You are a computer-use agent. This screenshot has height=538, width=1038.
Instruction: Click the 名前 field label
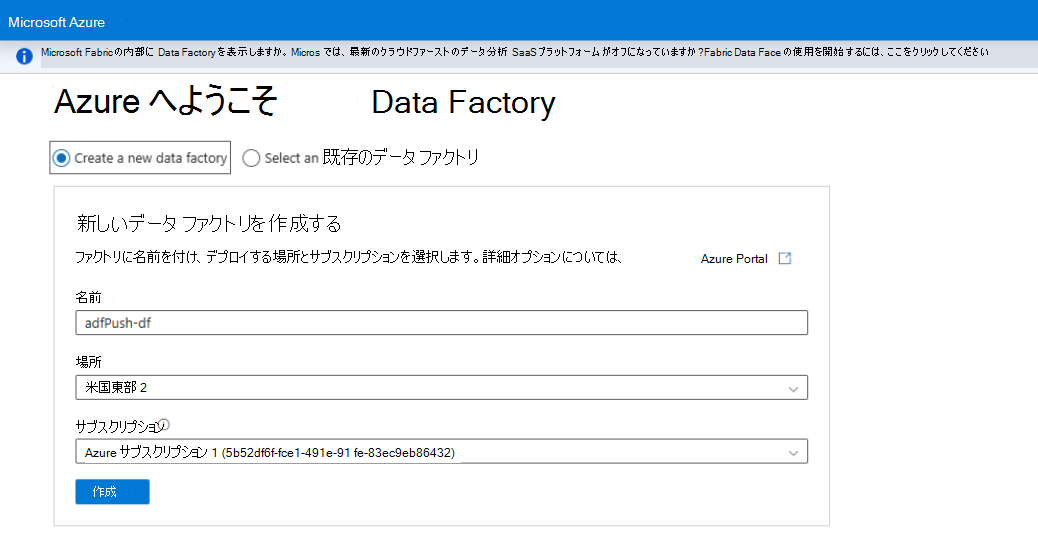(x=88, y=298)
